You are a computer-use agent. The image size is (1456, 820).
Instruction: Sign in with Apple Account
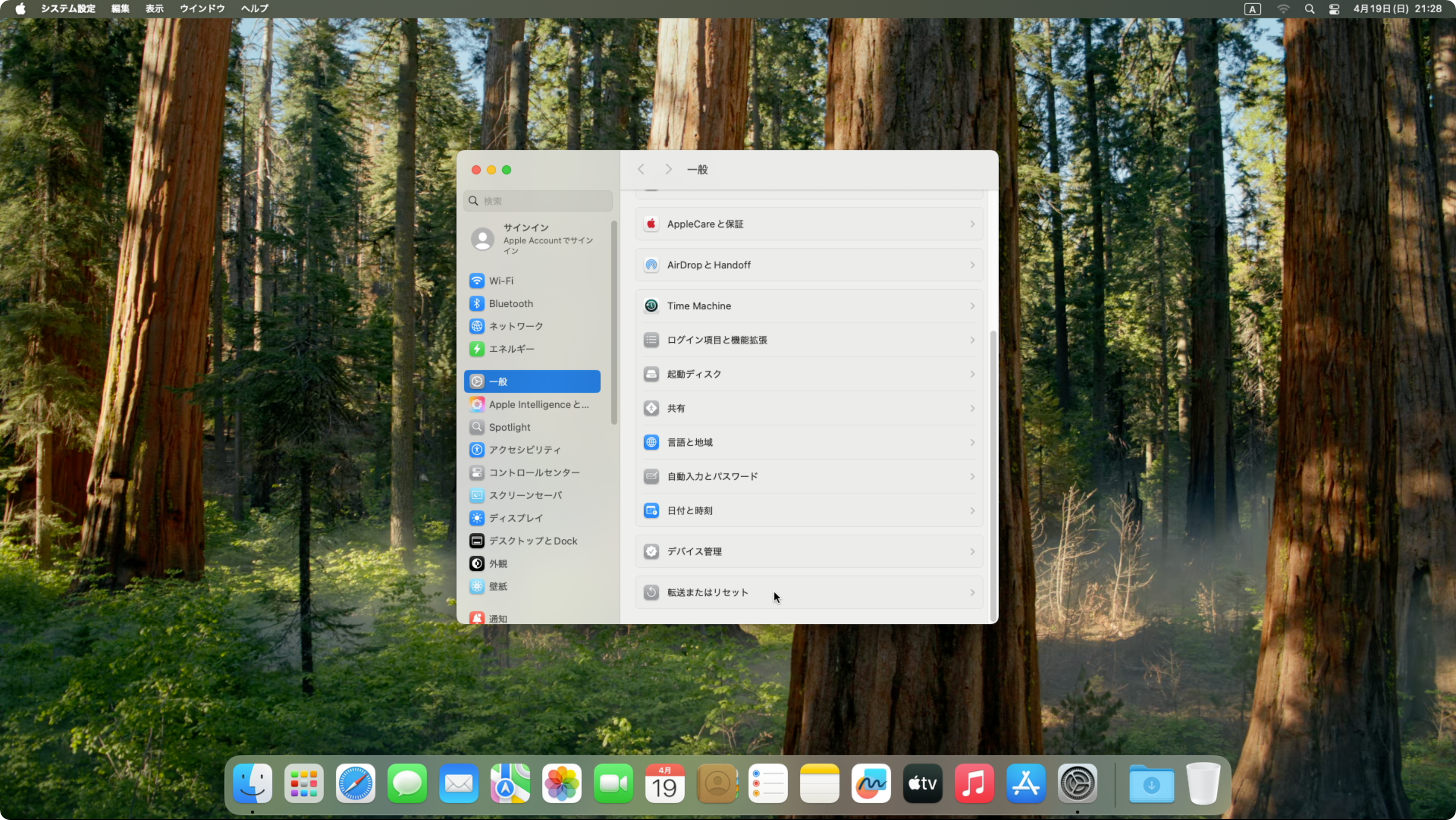532,239
